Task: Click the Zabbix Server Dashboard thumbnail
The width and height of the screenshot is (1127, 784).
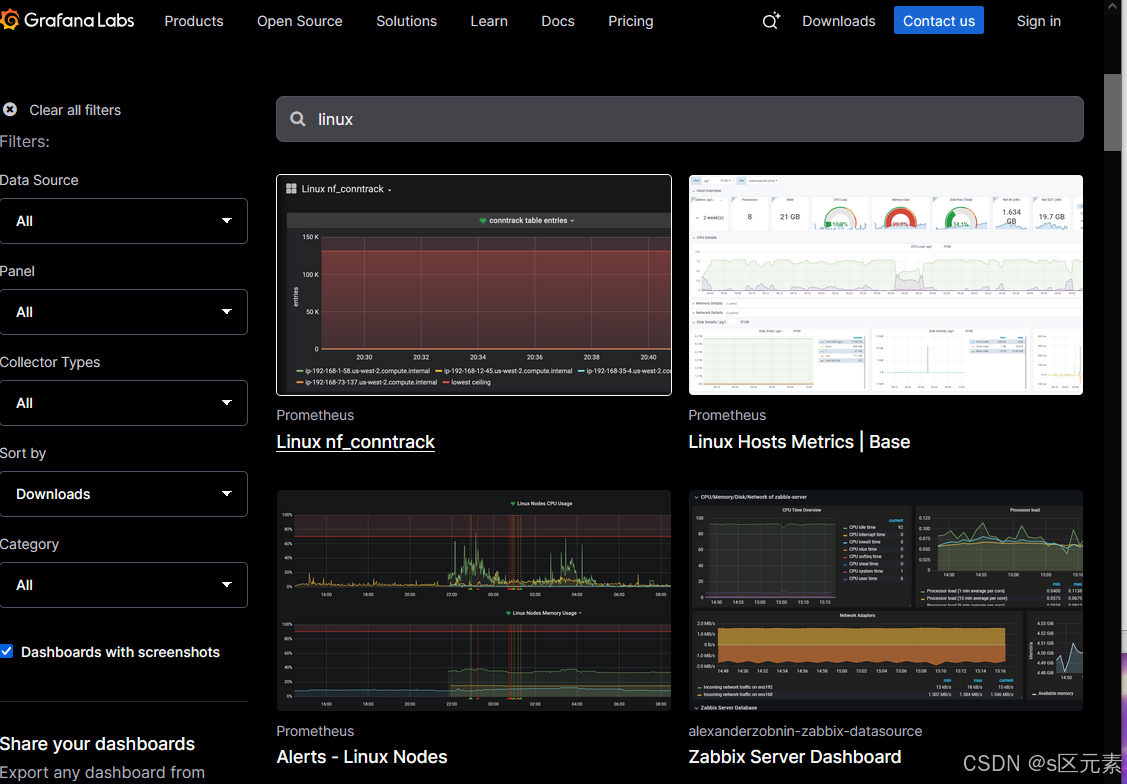Action: 886,601
